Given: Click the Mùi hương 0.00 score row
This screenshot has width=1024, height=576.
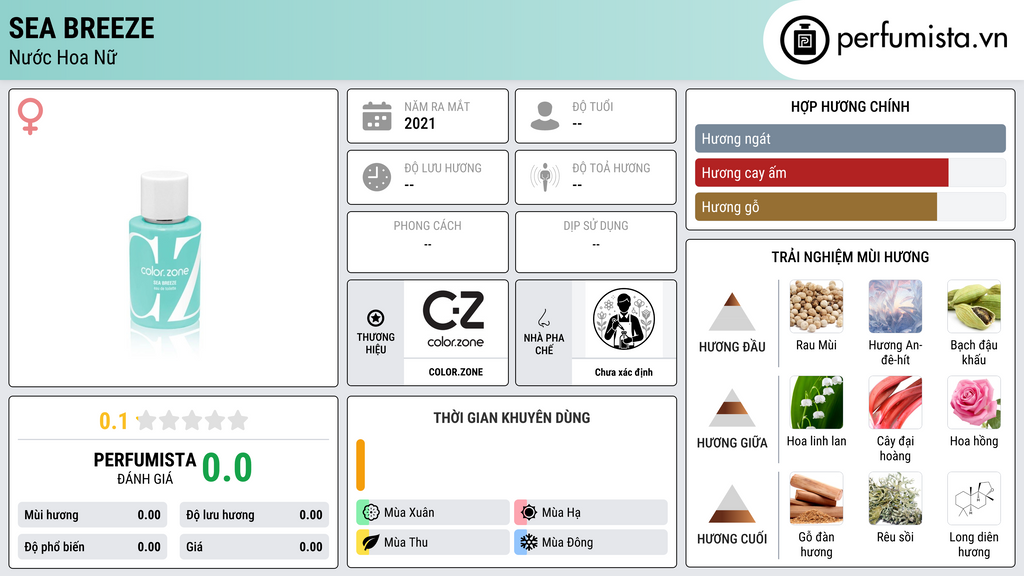Looking at the screenshot, I should coord(92,515).
